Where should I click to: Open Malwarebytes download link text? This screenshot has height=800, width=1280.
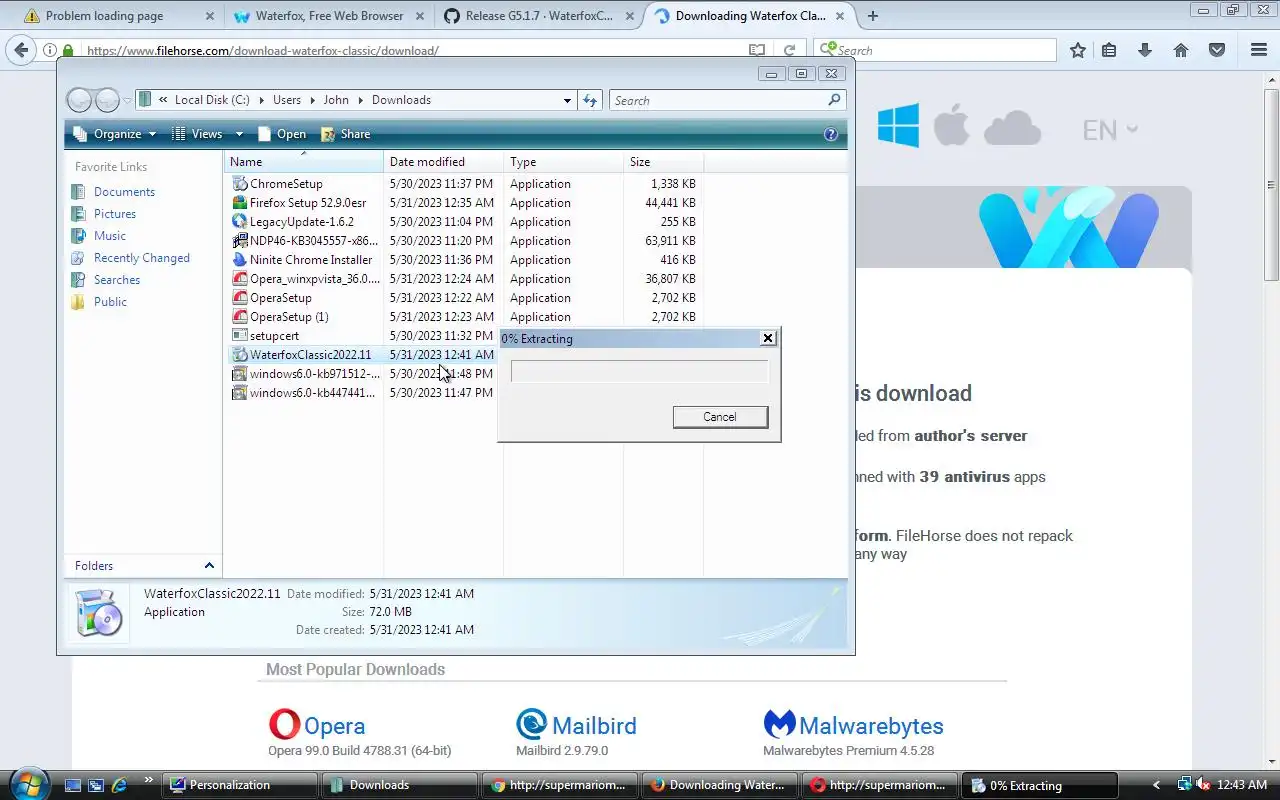click(x=871, y=726)
